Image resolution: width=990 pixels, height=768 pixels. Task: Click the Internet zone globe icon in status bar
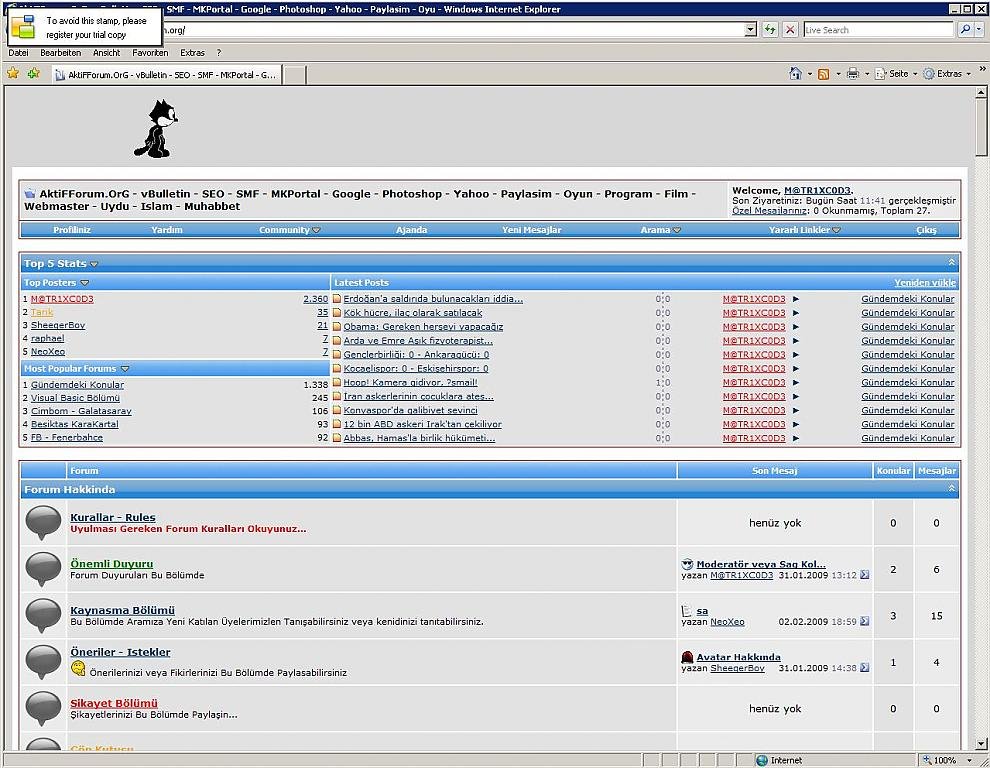762,760
